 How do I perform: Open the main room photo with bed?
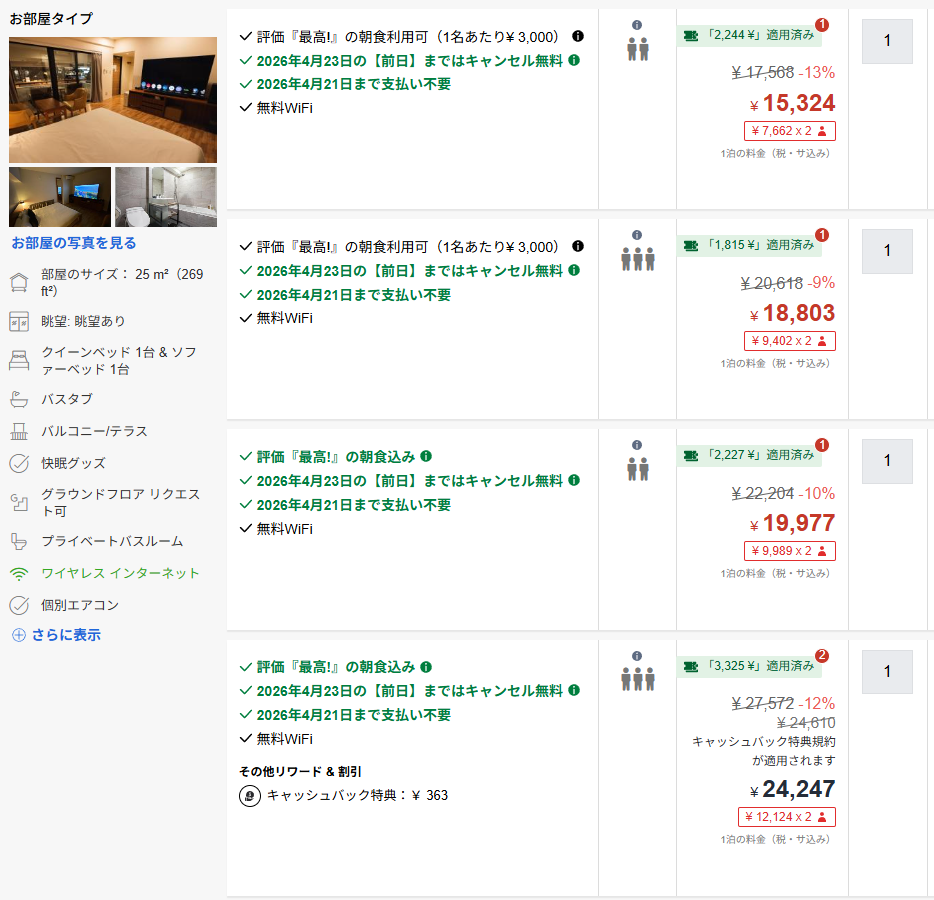pos(113,99)
